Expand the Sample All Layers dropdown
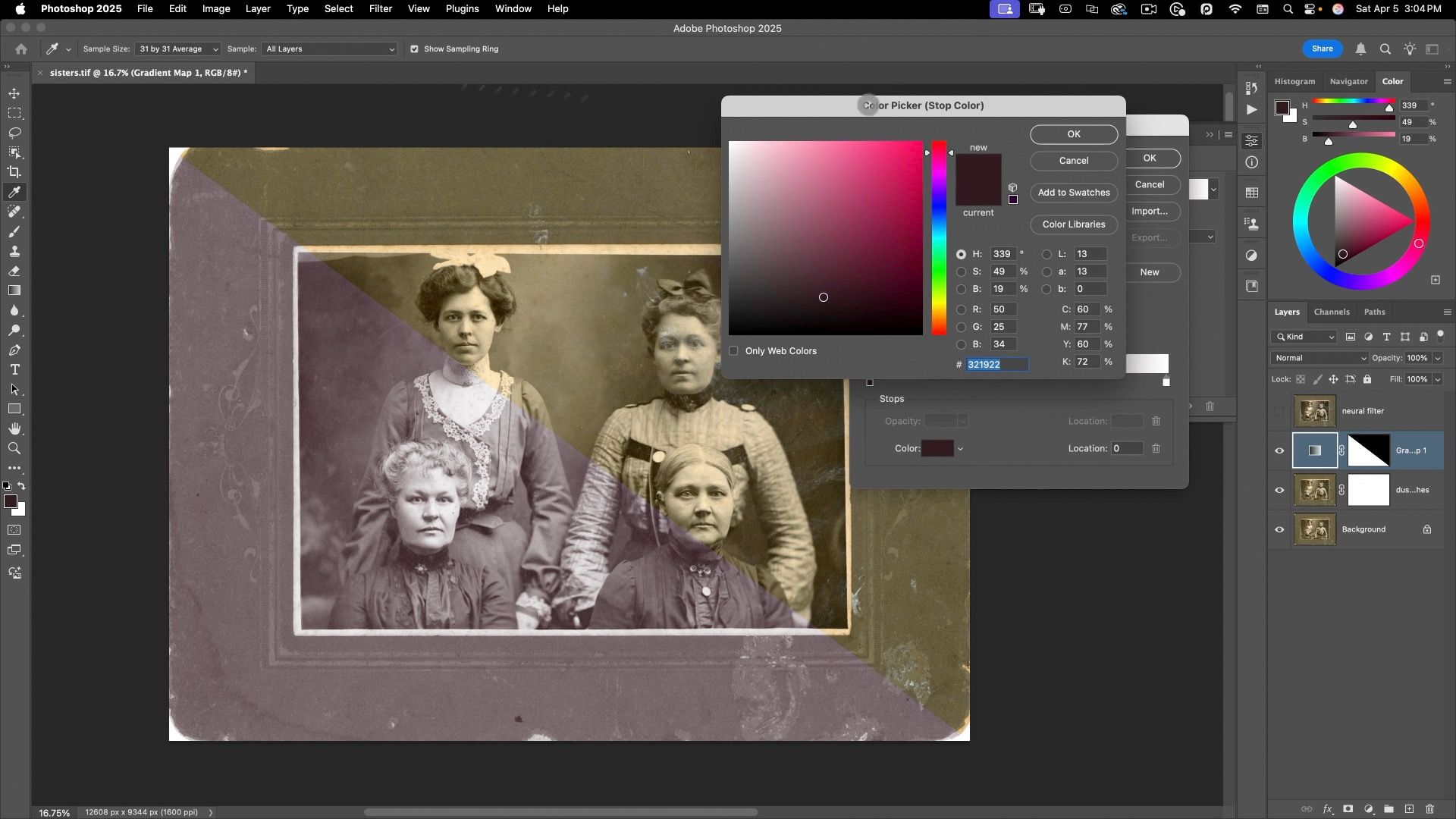 click(x=329, y=49)
